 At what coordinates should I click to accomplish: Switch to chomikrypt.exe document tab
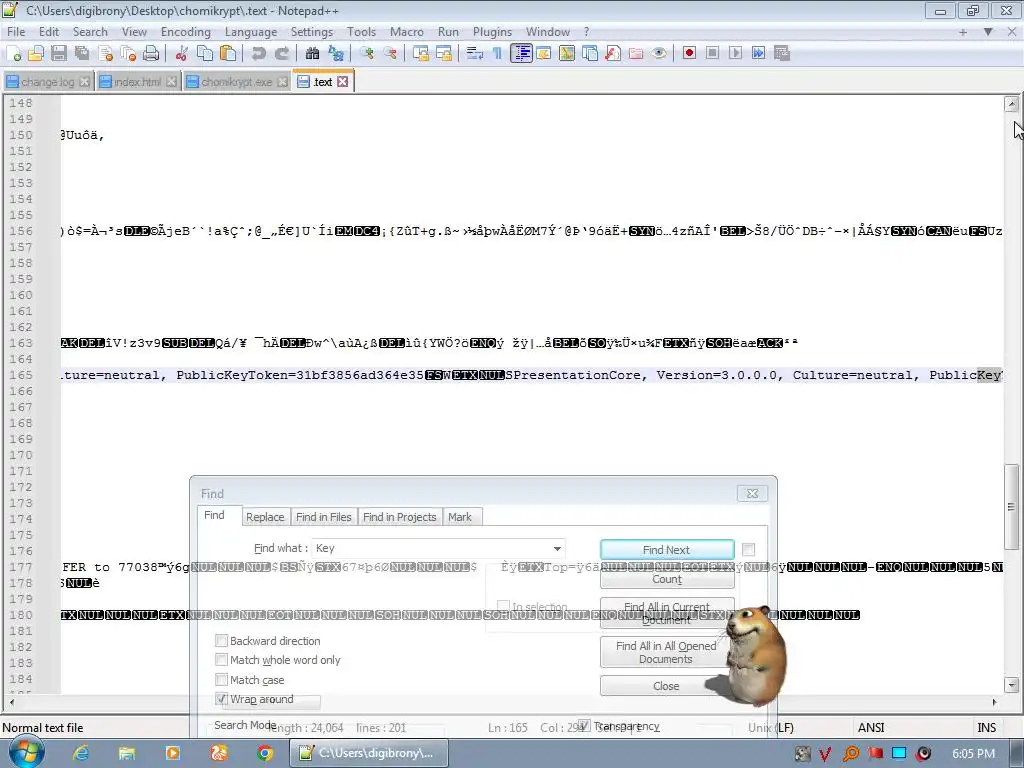[237, 82]
